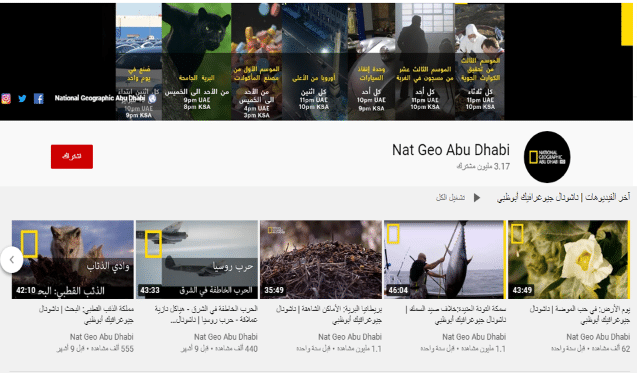Viewport: 637px width, 373px height.
Task: Click the previous arrow on video carousel
Action: pos(11,259)
